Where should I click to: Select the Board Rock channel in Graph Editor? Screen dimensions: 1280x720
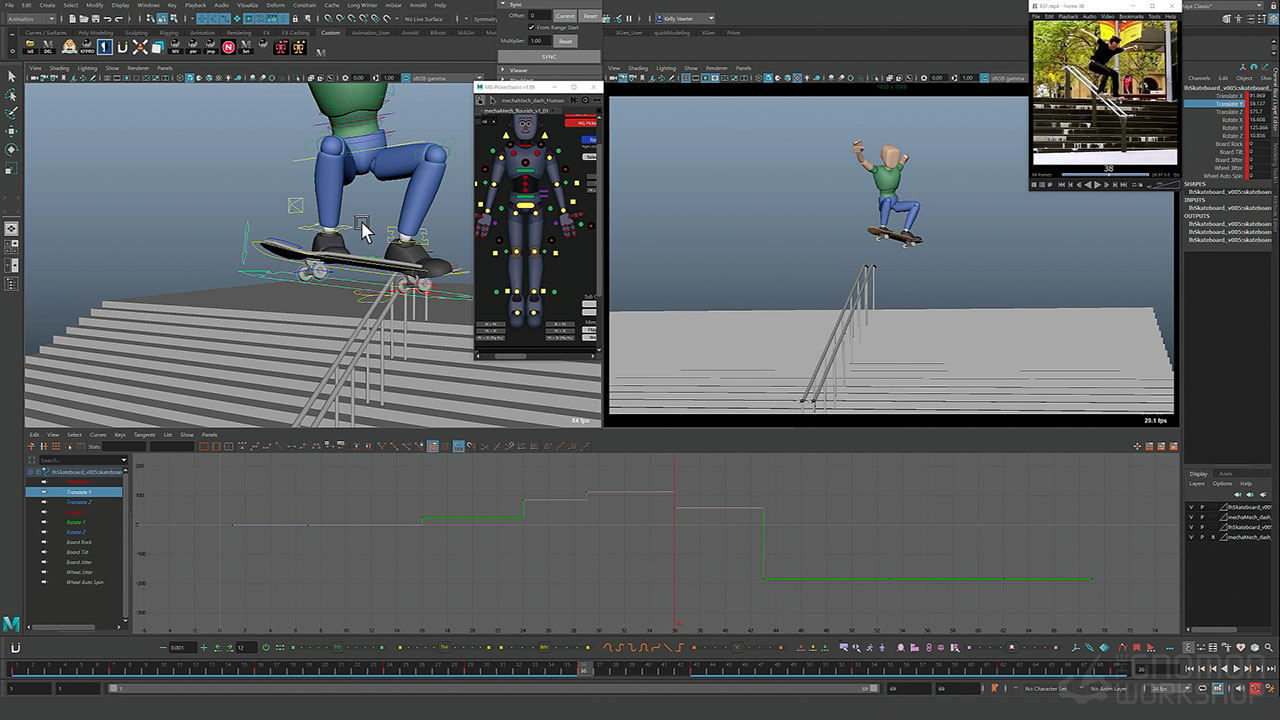[79, 542]
